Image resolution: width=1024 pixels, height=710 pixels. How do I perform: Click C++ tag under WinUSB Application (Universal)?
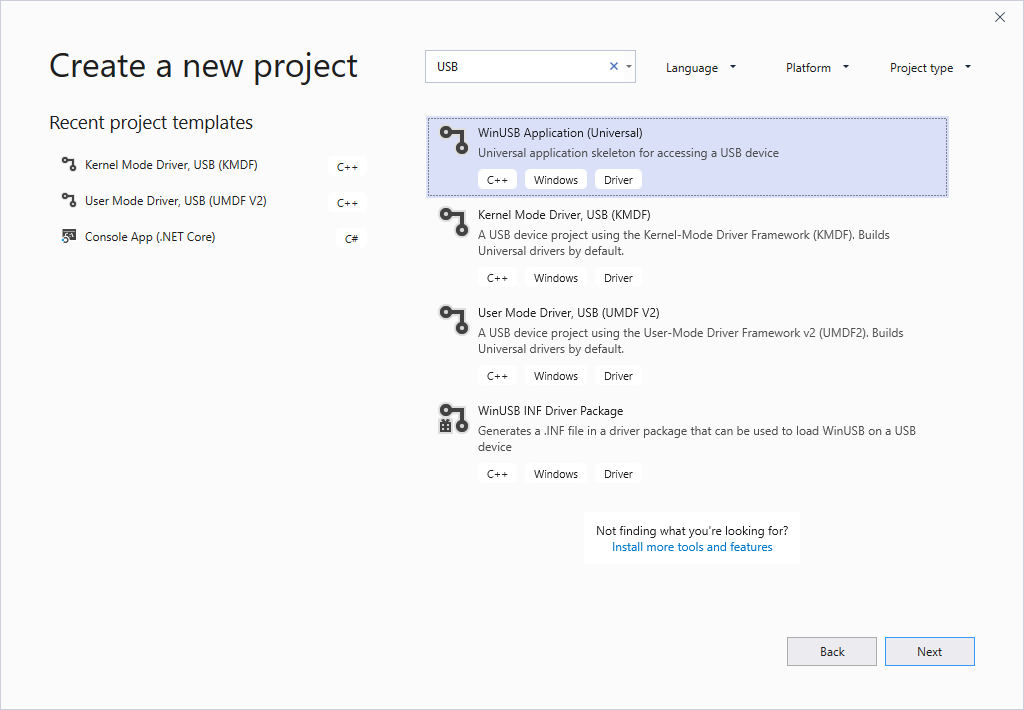497,180
